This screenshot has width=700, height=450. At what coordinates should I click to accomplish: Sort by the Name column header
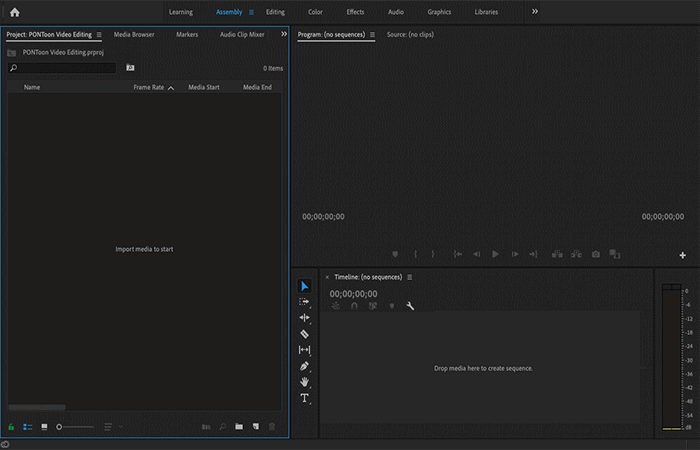tap(32, 87)
